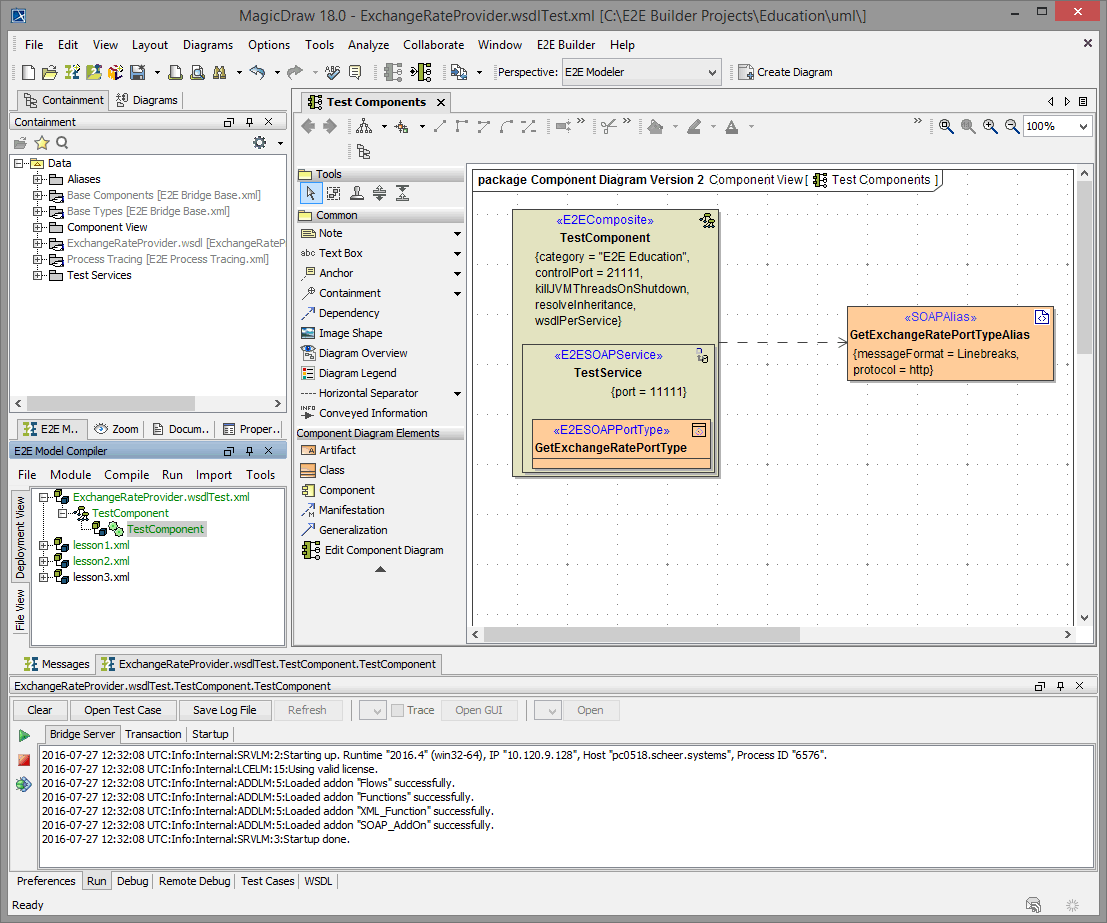This screenshot has height=923, width=1107.
Task: Open the E2E Builder menu
Action: tap(565, 45)
